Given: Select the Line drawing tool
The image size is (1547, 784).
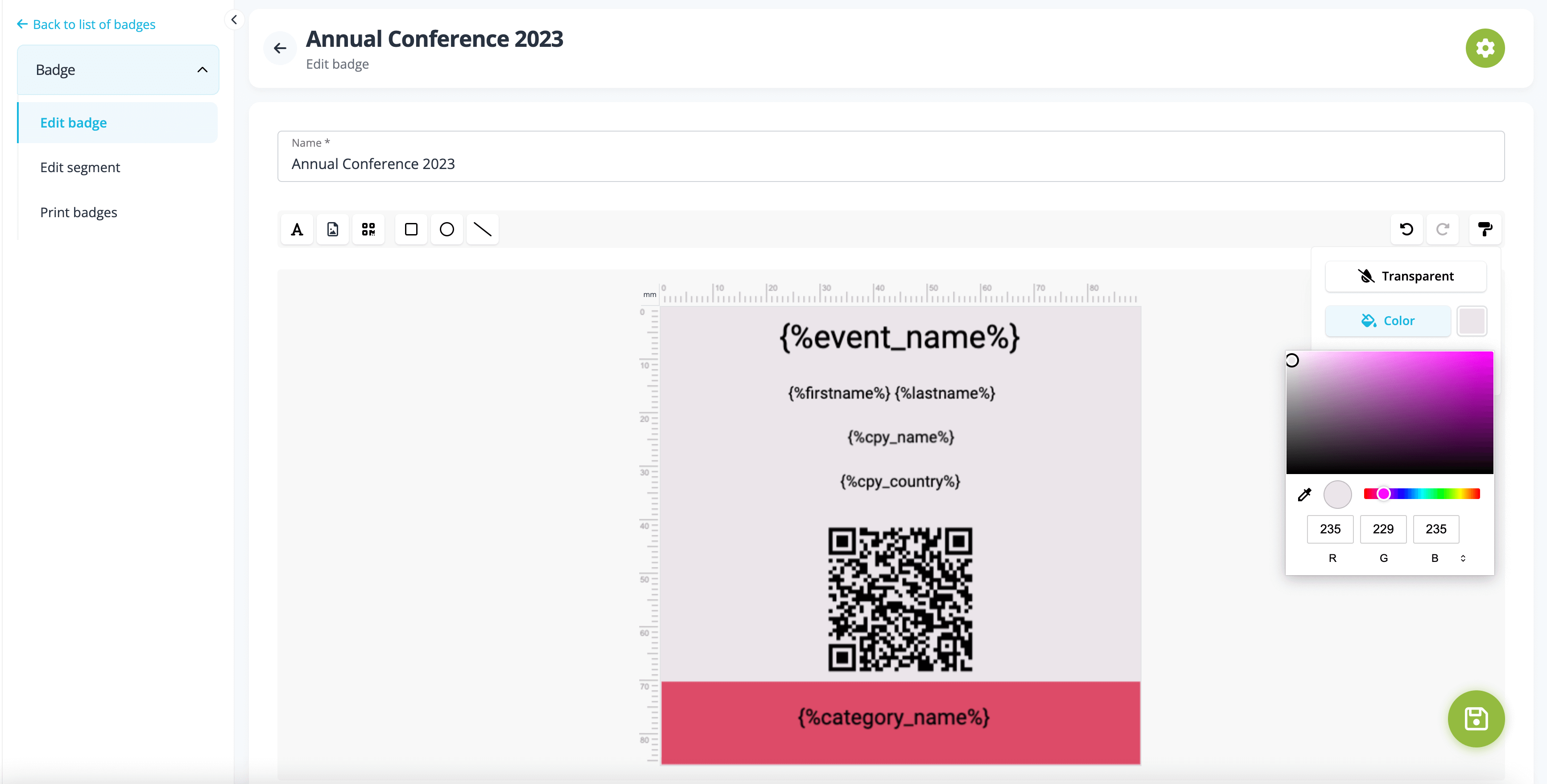Looking at the screenshot, I should click(482, 229).
